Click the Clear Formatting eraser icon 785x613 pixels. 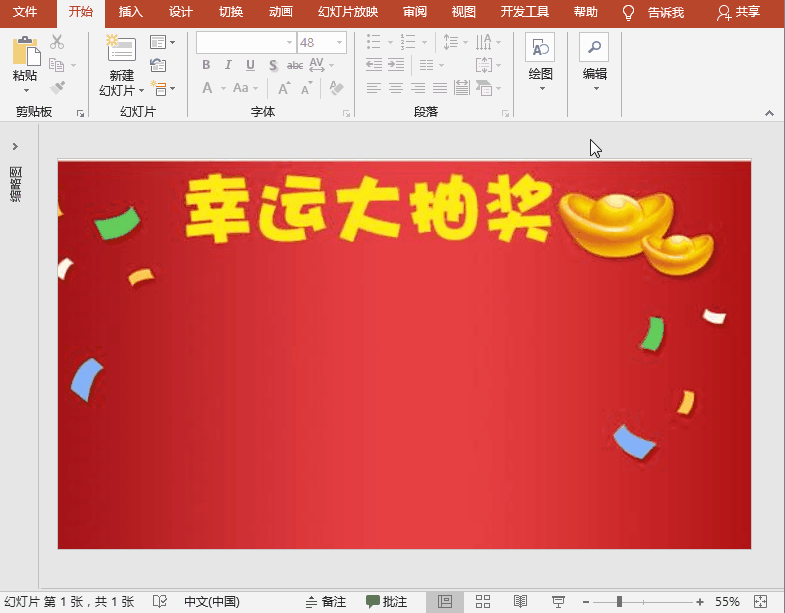pos(336,88)
